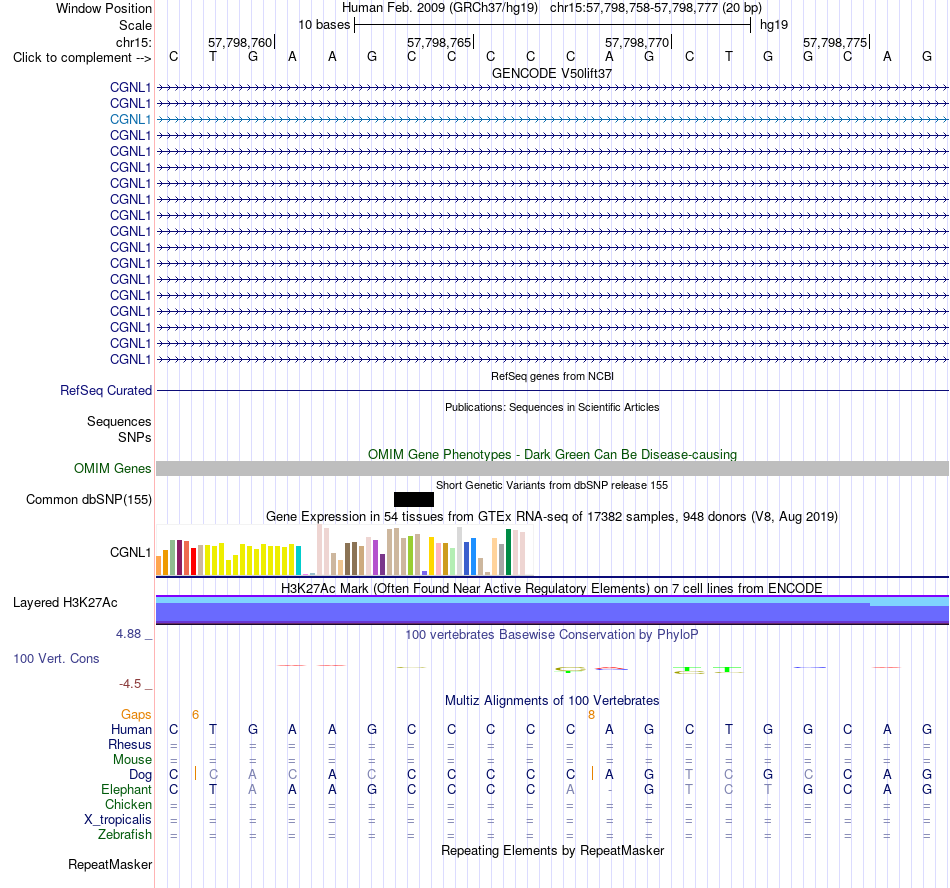
Task: Click the black dbSNP variant block
Action: 414,499
